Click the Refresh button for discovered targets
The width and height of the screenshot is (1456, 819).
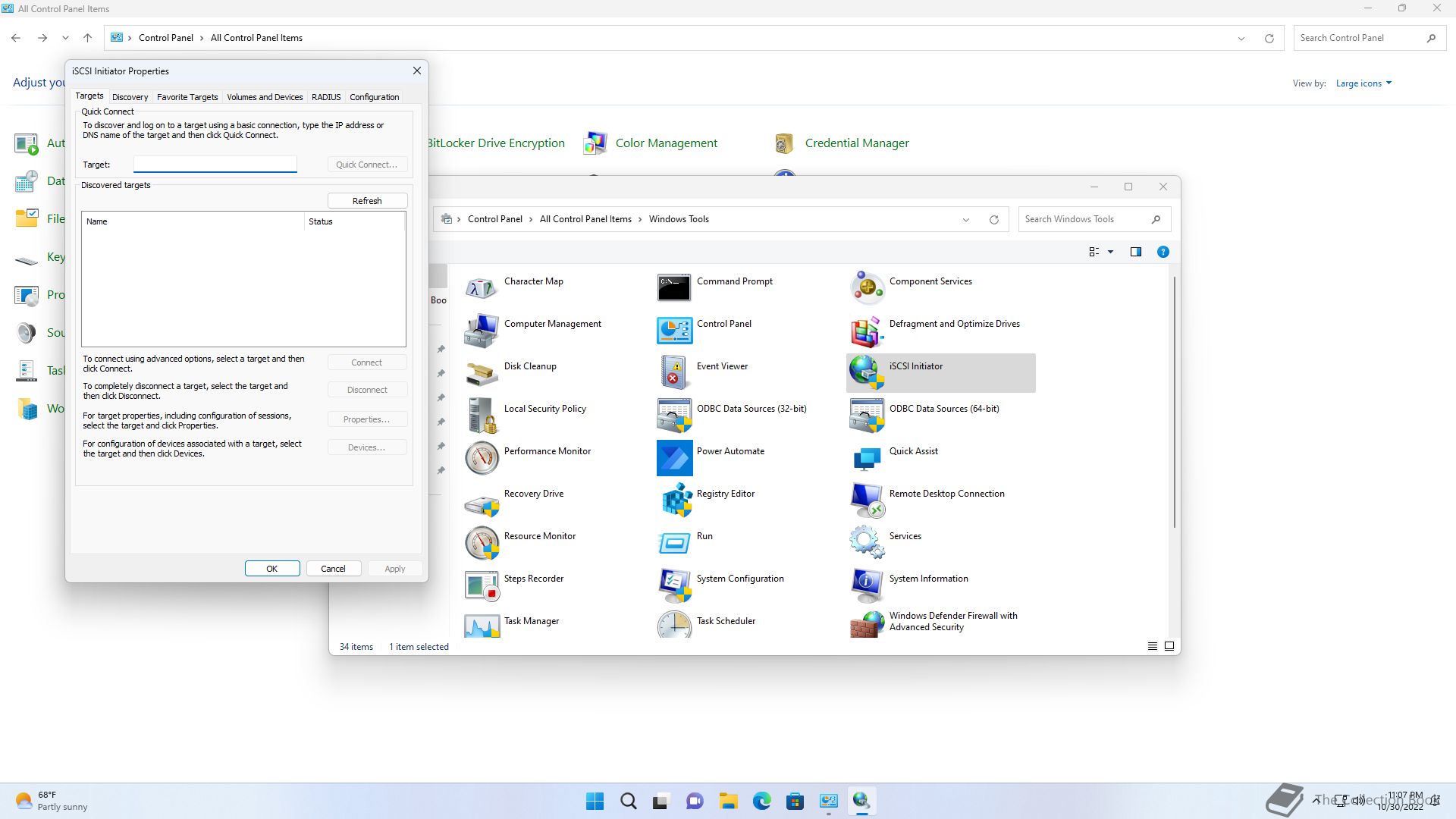[367, 201]
